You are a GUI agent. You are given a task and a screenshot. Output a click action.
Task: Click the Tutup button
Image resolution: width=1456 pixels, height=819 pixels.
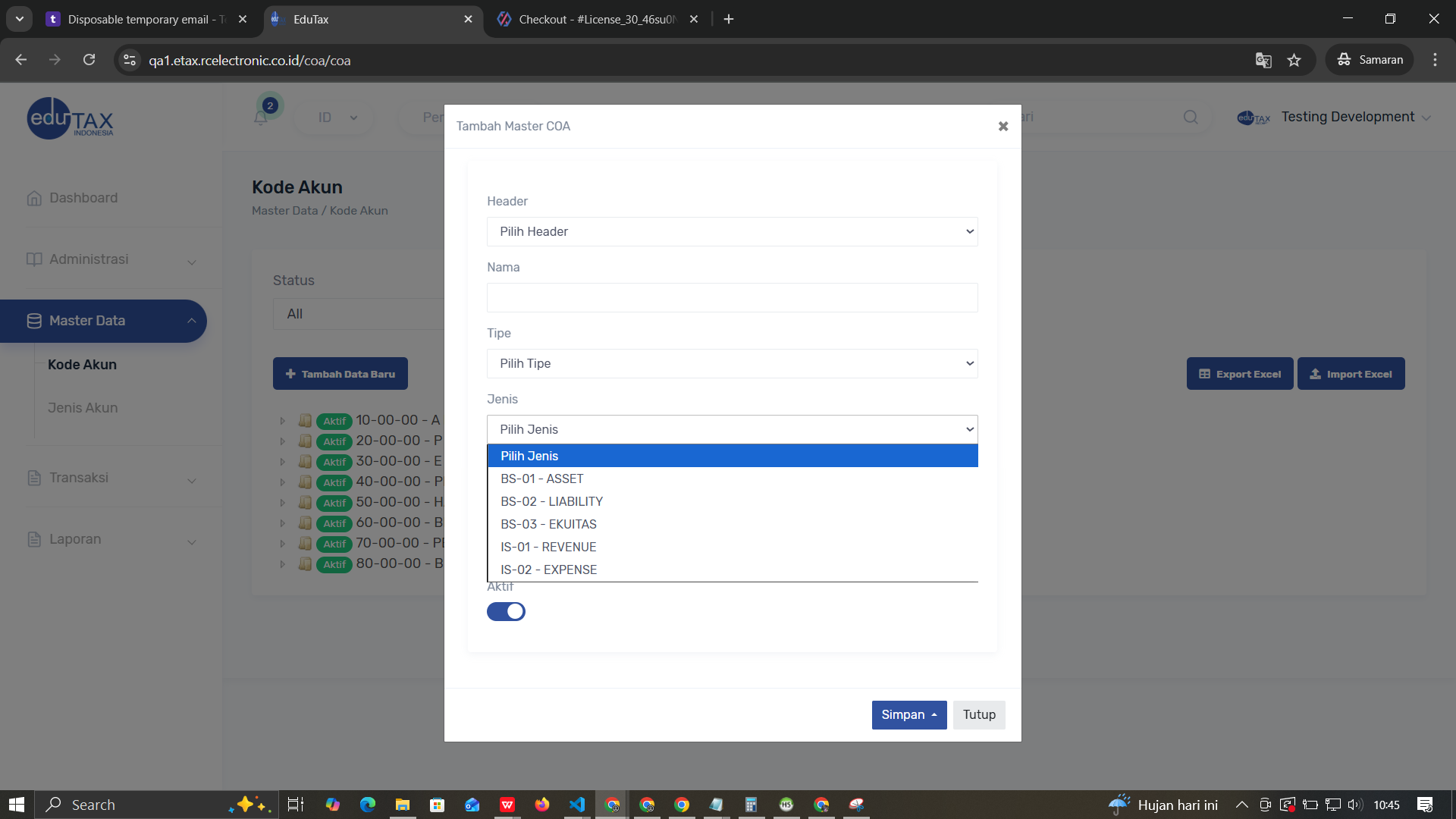[x=978, y=714]
